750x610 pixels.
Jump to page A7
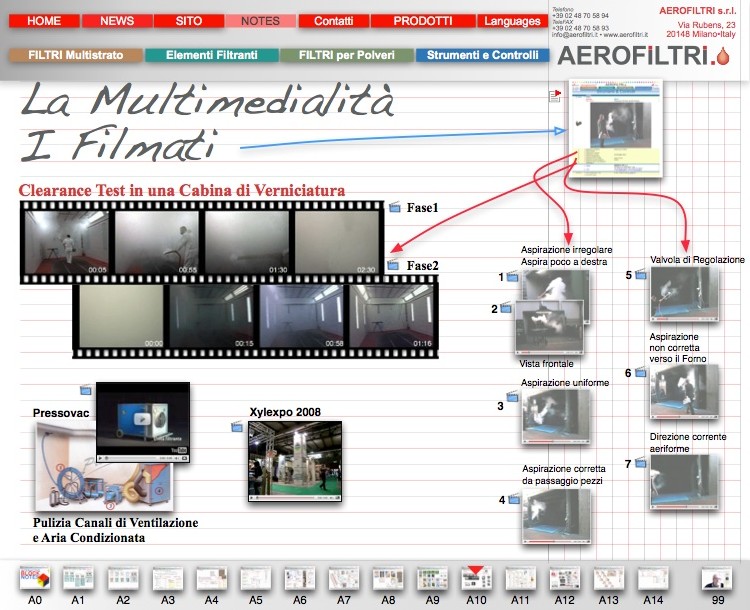click(343, 578)
